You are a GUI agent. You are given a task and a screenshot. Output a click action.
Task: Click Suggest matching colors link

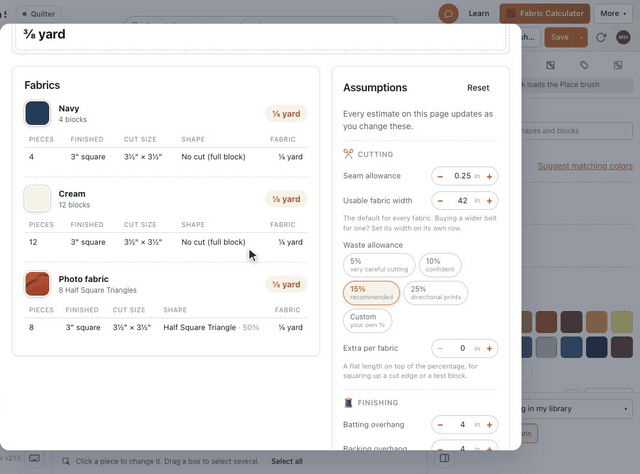pos(585,166)
